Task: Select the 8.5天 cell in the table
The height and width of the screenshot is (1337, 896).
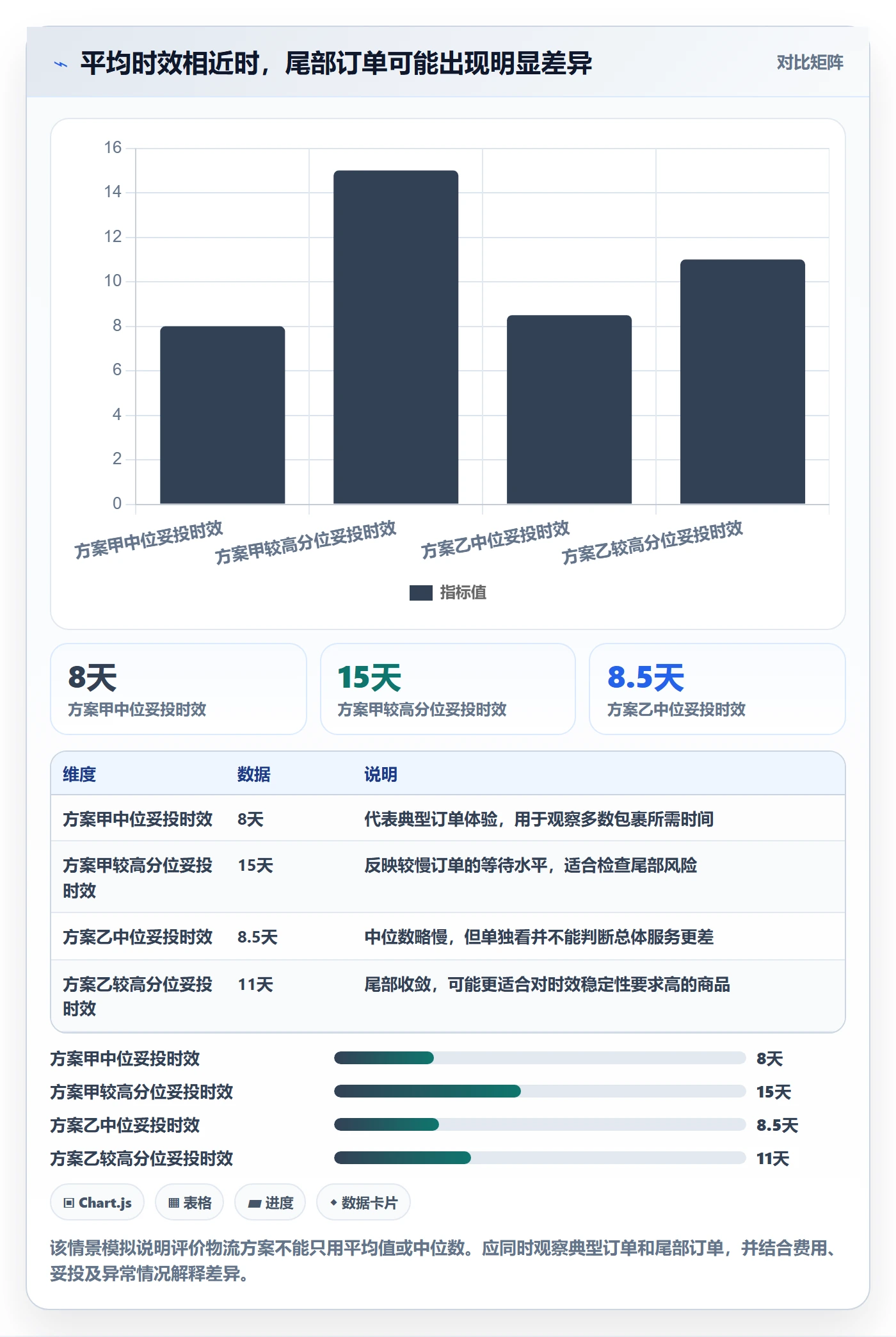Action: point(258,937)
